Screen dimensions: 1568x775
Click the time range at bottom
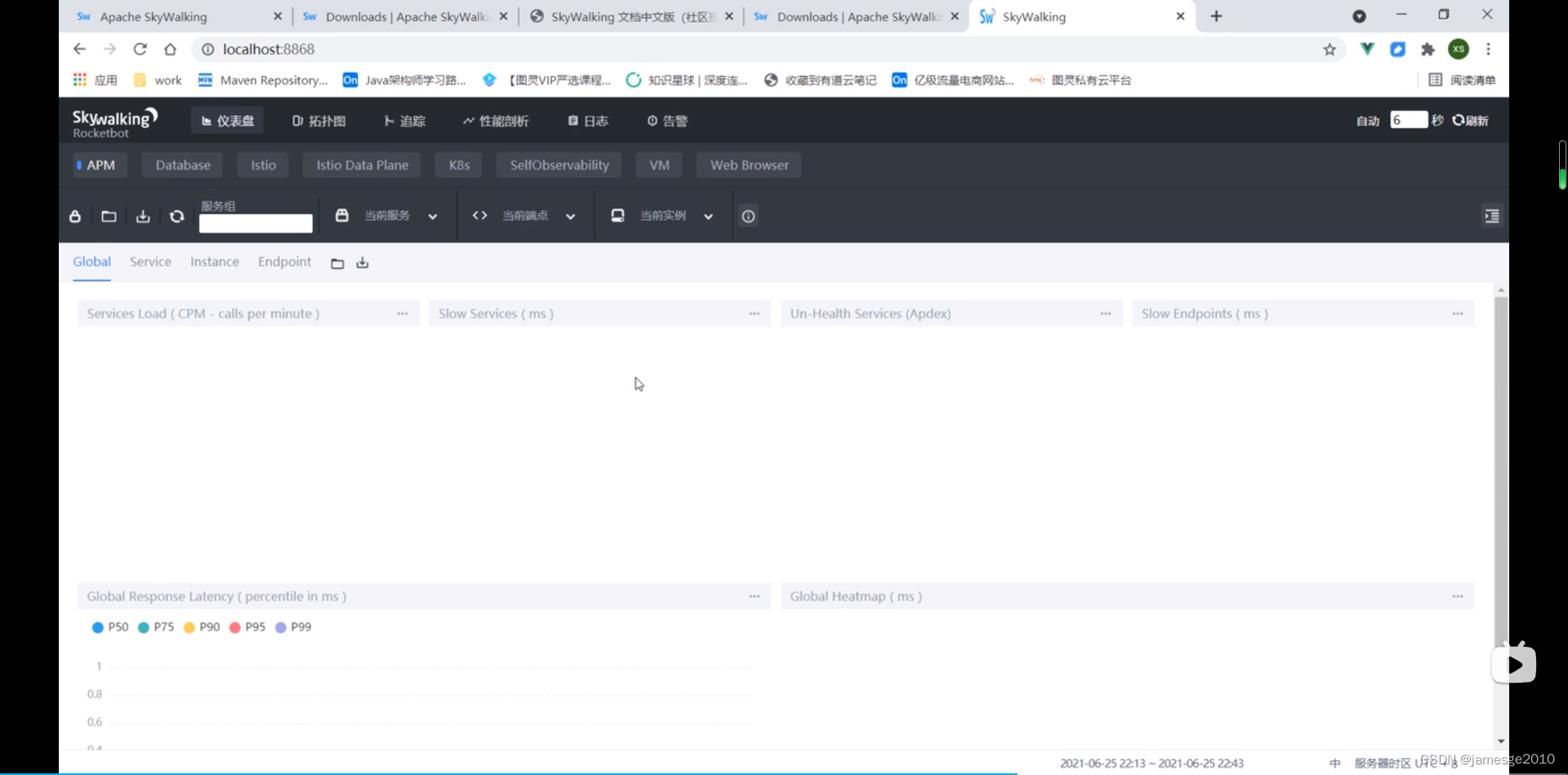point(1151,764)
